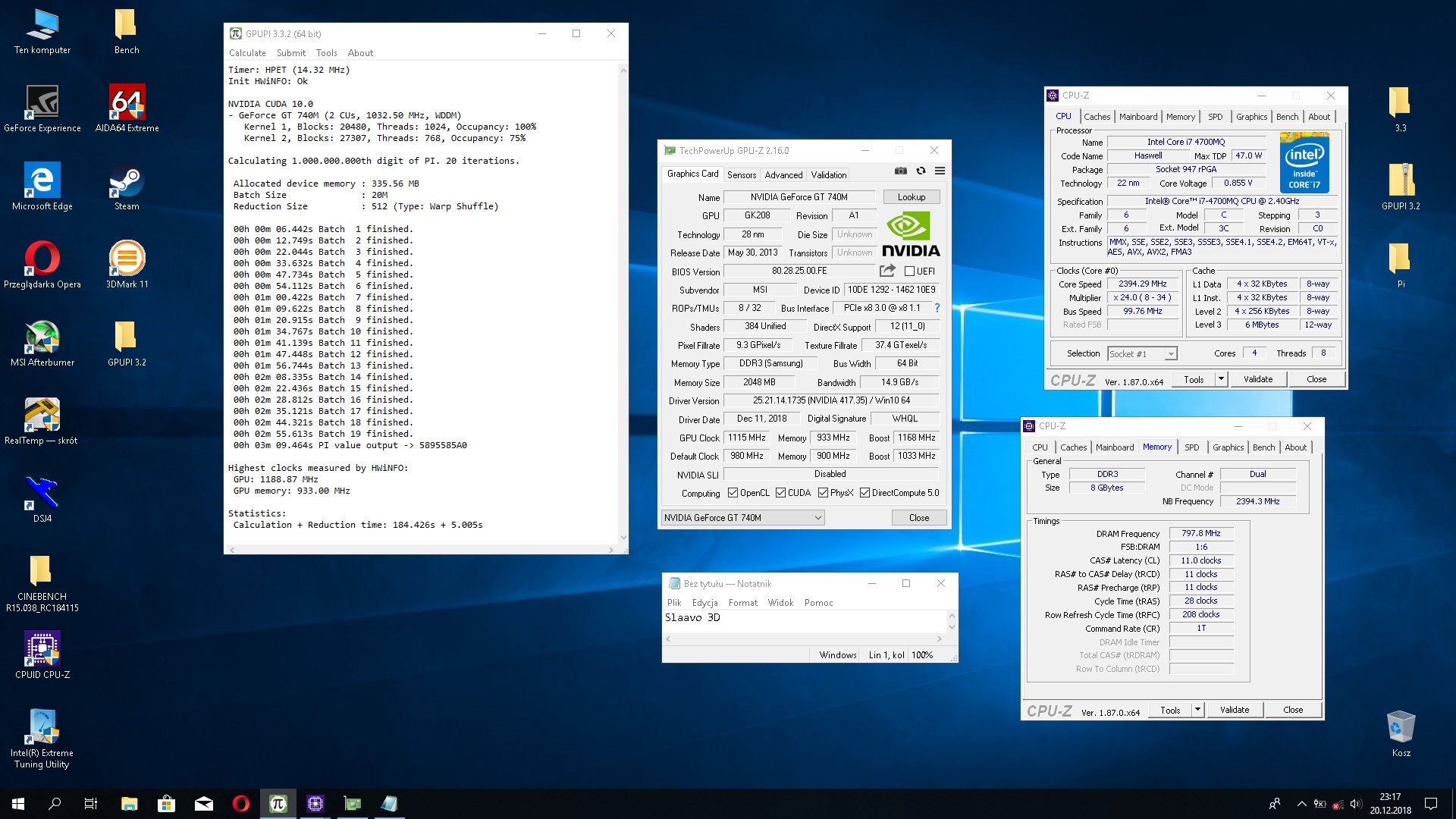Click the Lookup button in GPU-Z
Viewport: 1456px width, 819px height.
pos(912,197)
